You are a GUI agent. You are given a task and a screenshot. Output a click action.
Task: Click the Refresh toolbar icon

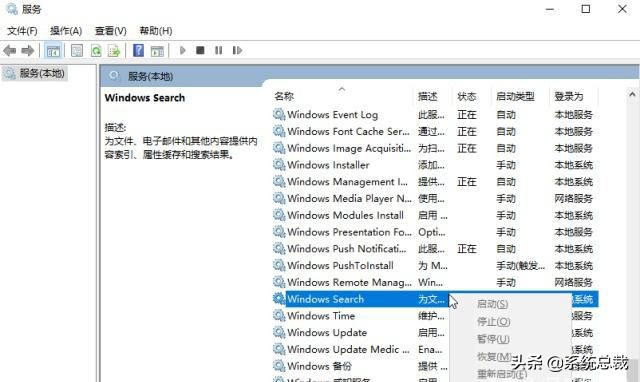pyautogui.click(x=96, y=51)
